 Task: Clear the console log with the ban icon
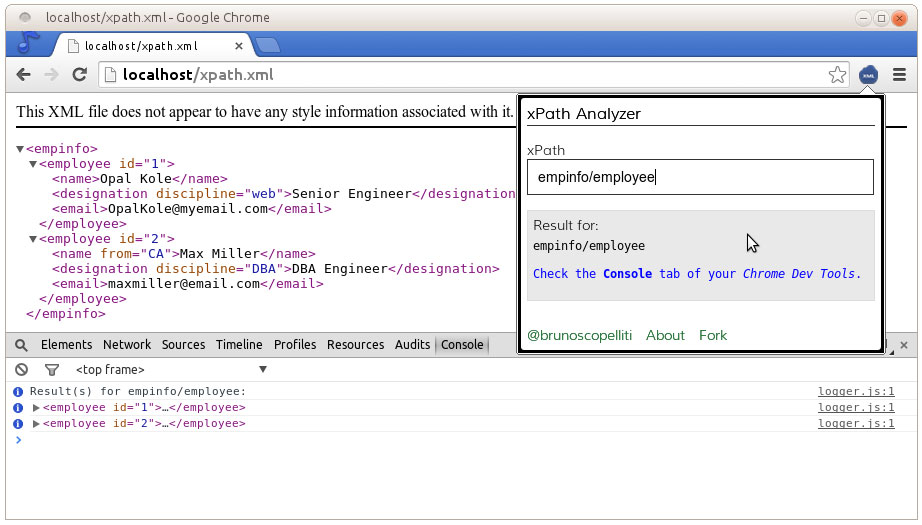click(x=21, y=370)
